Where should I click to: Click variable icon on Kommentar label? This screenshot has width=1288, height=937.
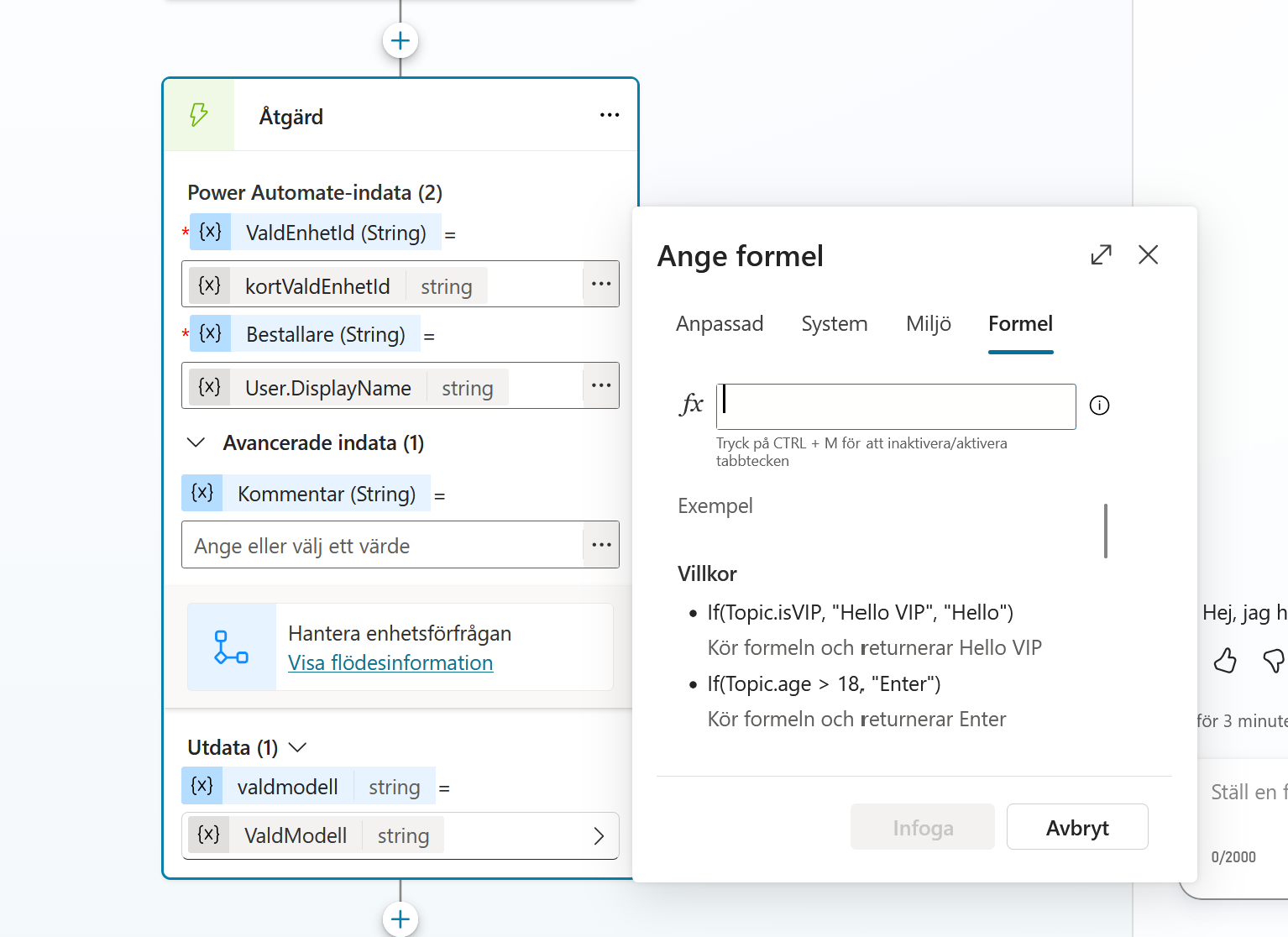[202, 493]
